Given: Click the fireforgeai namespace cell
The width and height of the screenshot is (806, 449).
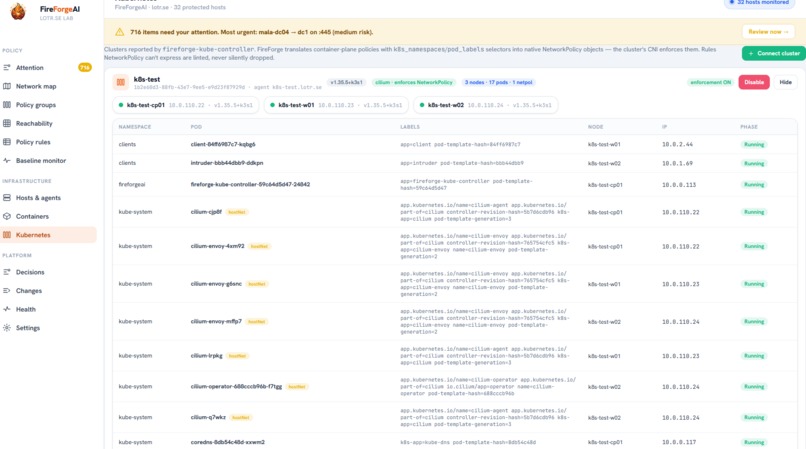Looking at the screenshot, I should coord(132,184).
